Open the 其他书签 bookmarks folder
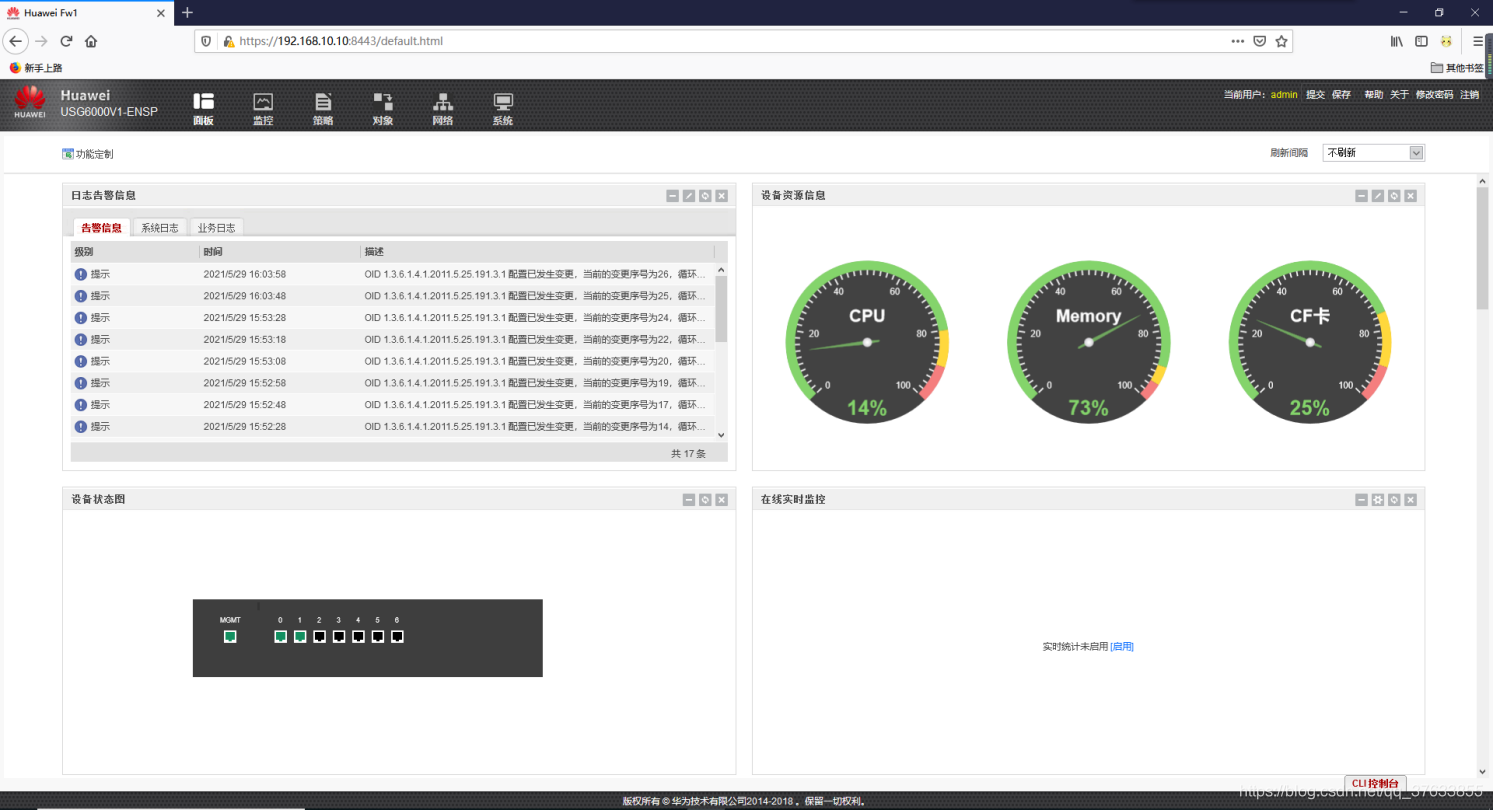 click(x=1457, y=68)
